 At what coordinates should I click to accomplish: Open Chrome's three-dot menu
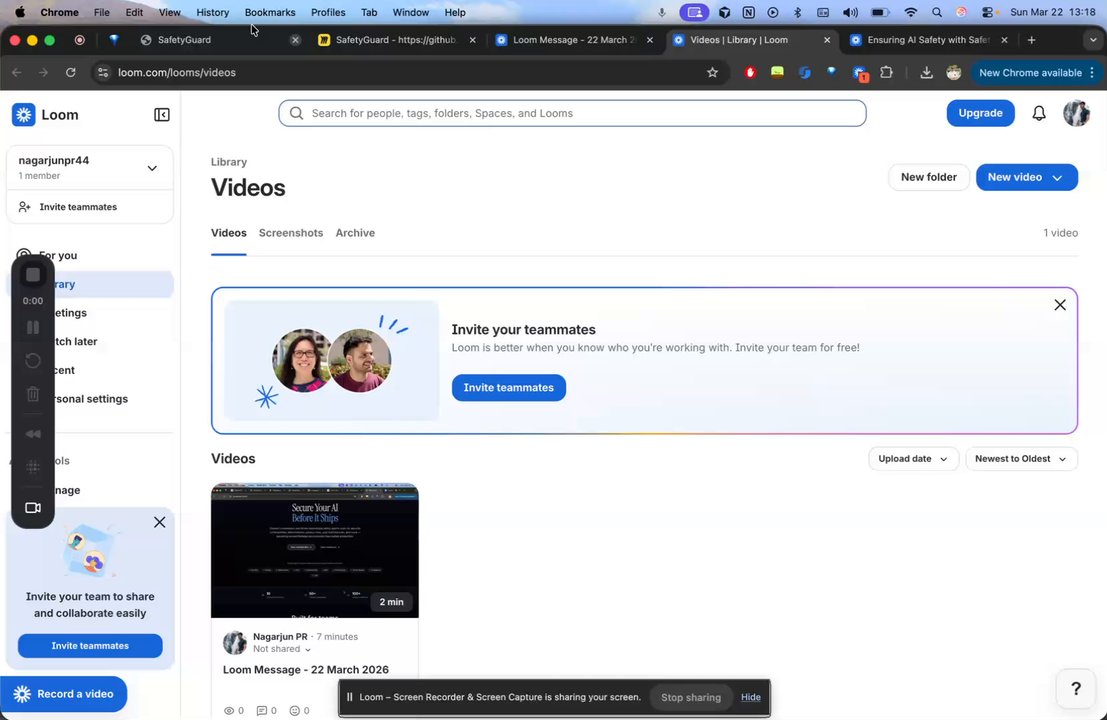pyautogui.click(x=1093, y=73)
